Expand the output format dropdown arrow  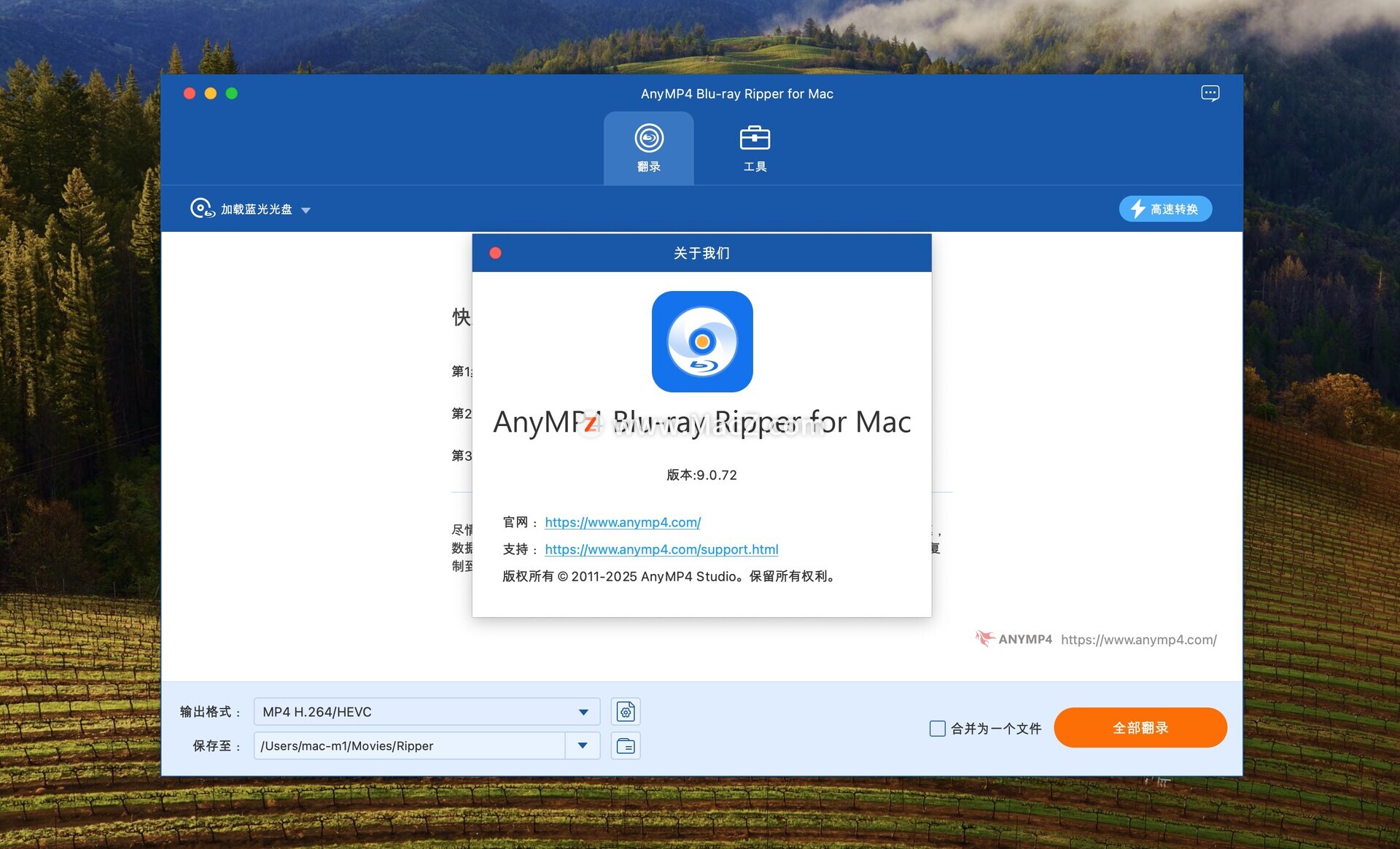583,712
